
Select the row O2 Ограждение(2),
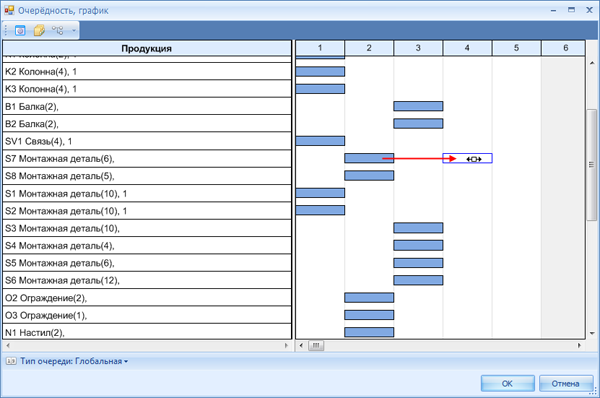click(x=147, y=298)
